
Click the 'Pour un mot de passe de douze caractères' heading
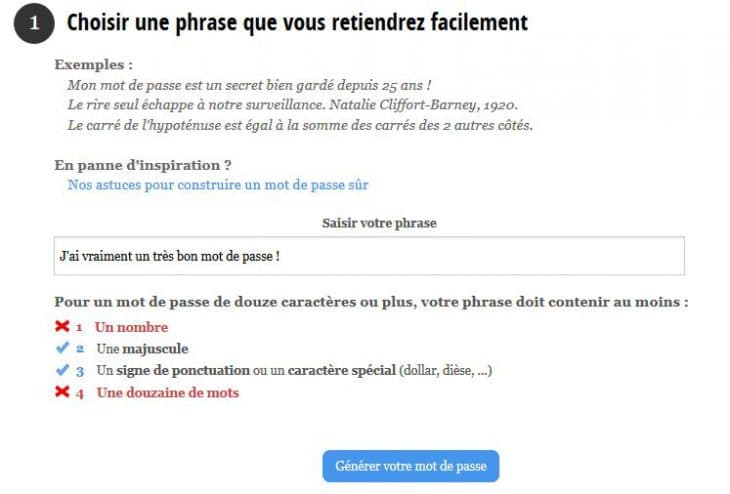pos(371,302)
